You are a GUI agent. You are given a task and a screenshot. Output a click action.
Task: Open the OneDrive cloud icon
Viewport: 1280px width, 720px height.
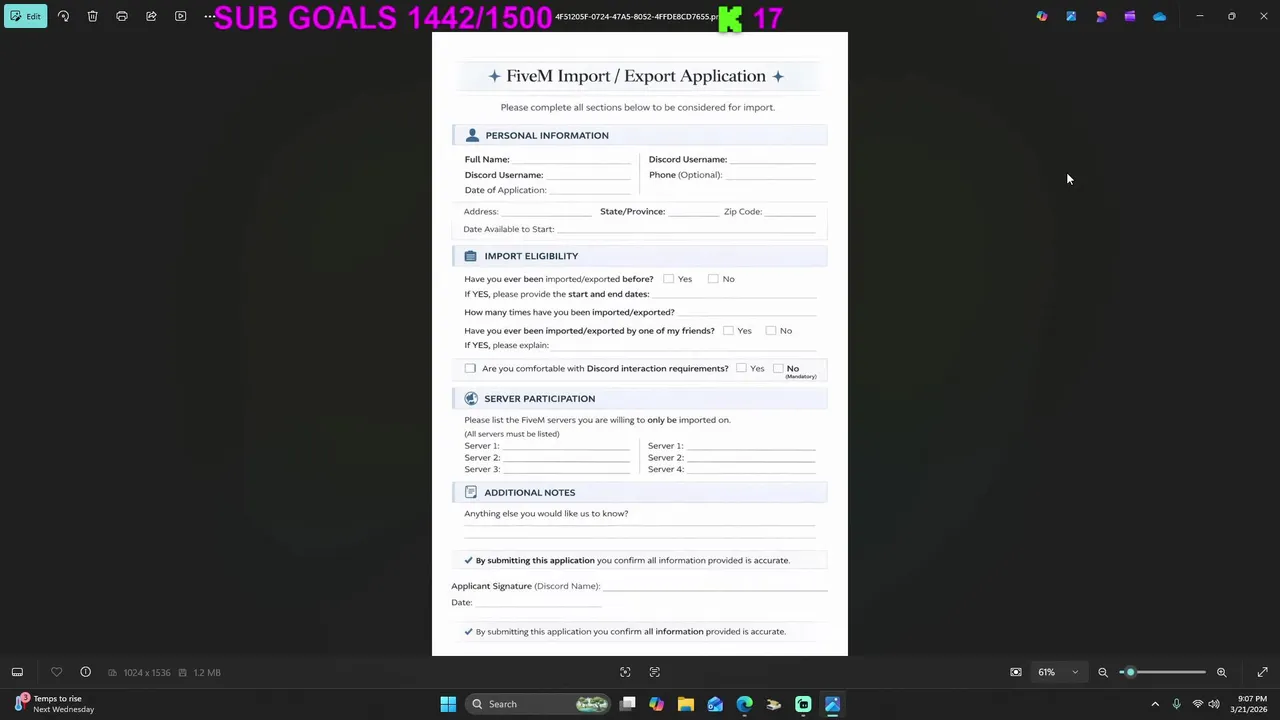[x=1159, y=16]
